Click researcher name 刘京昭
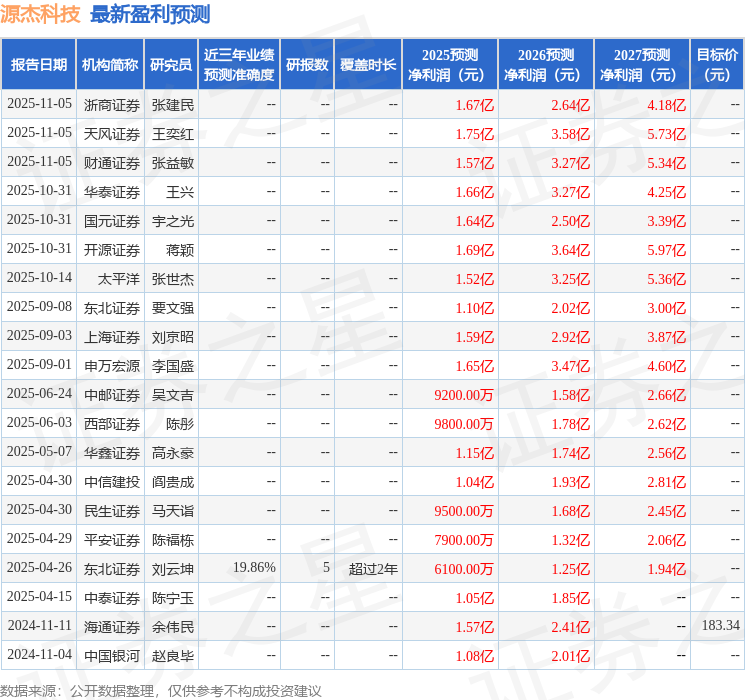Image resolution: width=745 pixels, height=700 pixels. pyautogui.click(x=173, y=337)
